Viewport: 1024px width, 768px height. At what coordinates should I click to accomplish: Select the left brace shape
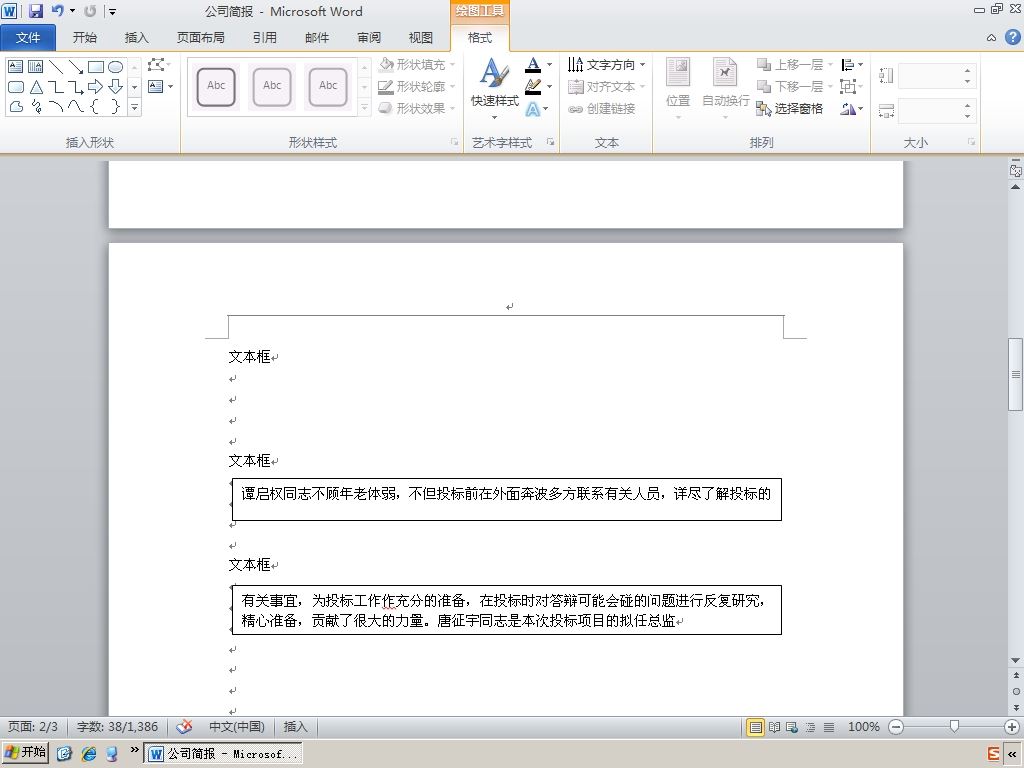[95, 106]
